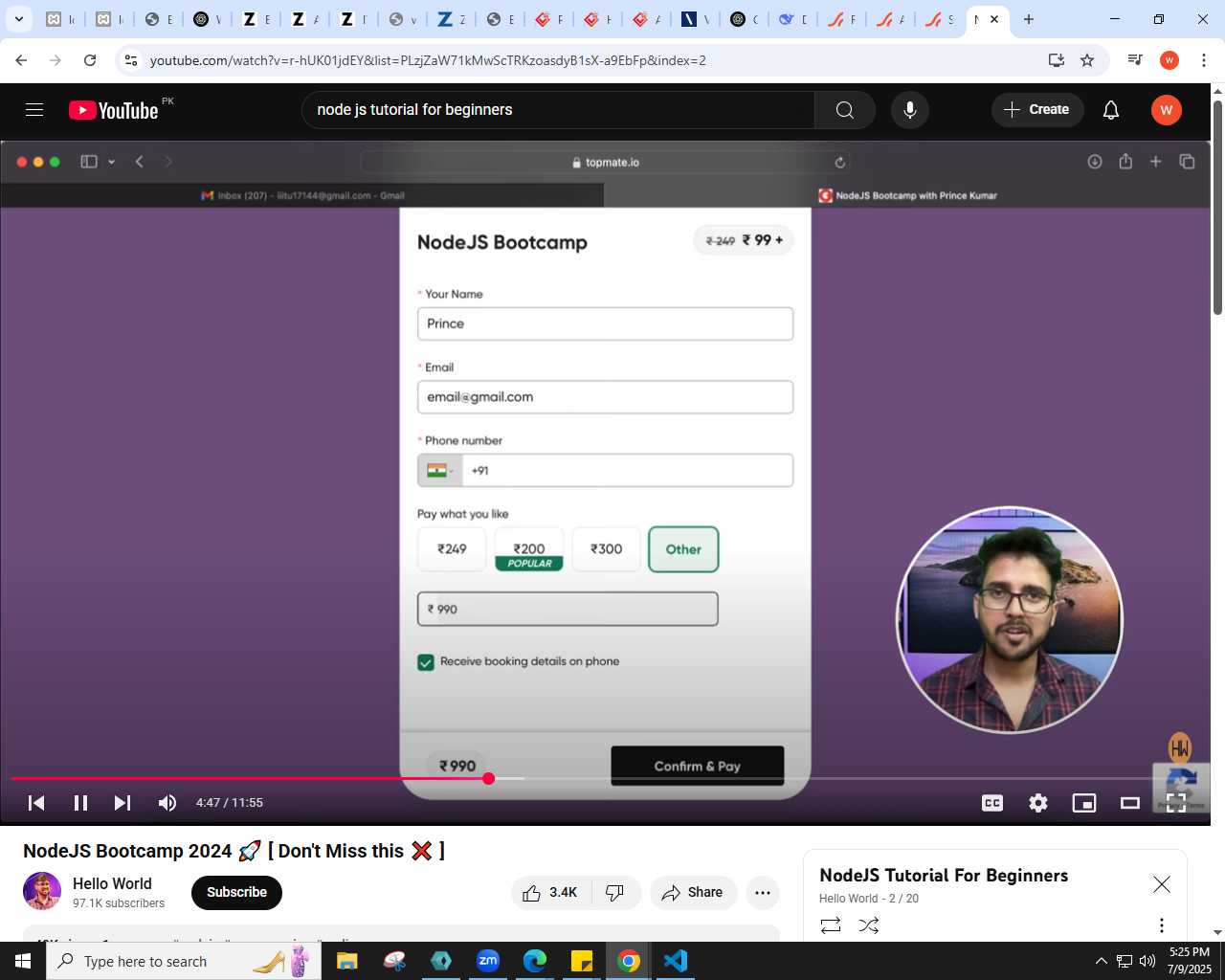The height and width of the screenshot is (980, 1225).
Task: Like the video with 3.4K likes
Action: [x=551, y=893]
